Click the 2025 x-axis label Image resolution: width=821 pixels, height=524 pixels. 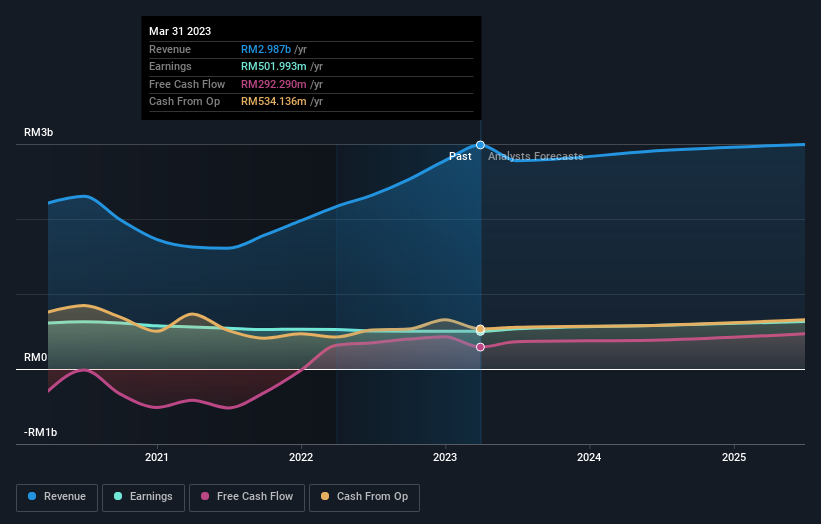click(x=734, y=457)
